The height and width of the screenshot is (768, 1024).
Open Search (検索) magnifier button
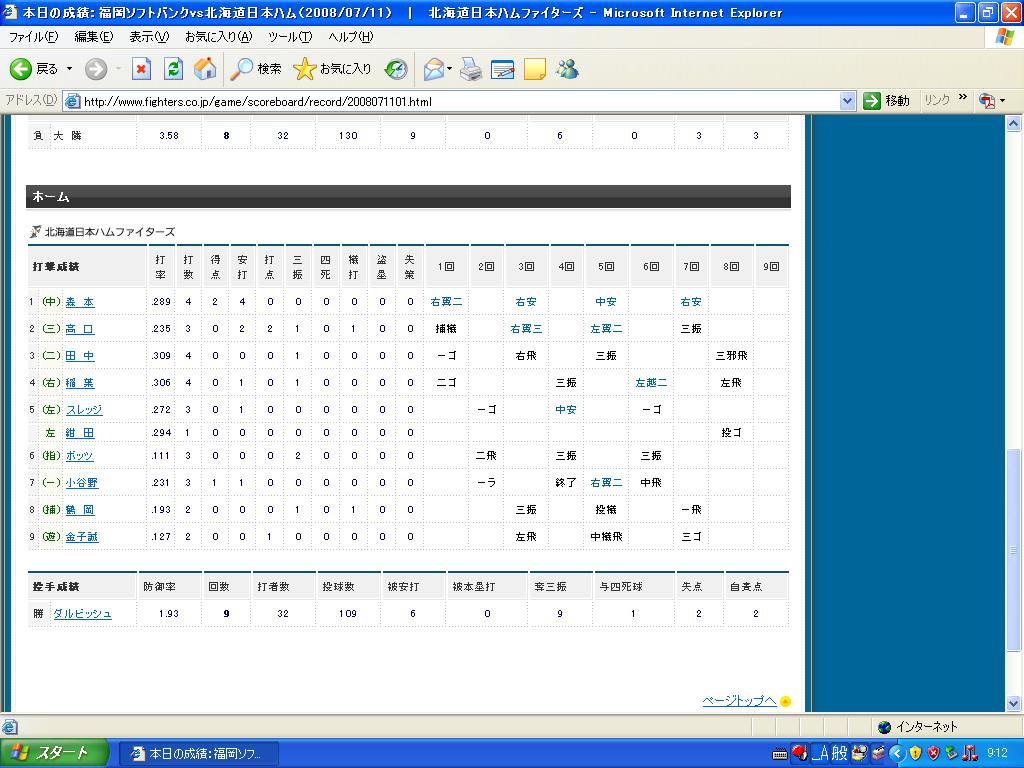click(x=256, y=69)
